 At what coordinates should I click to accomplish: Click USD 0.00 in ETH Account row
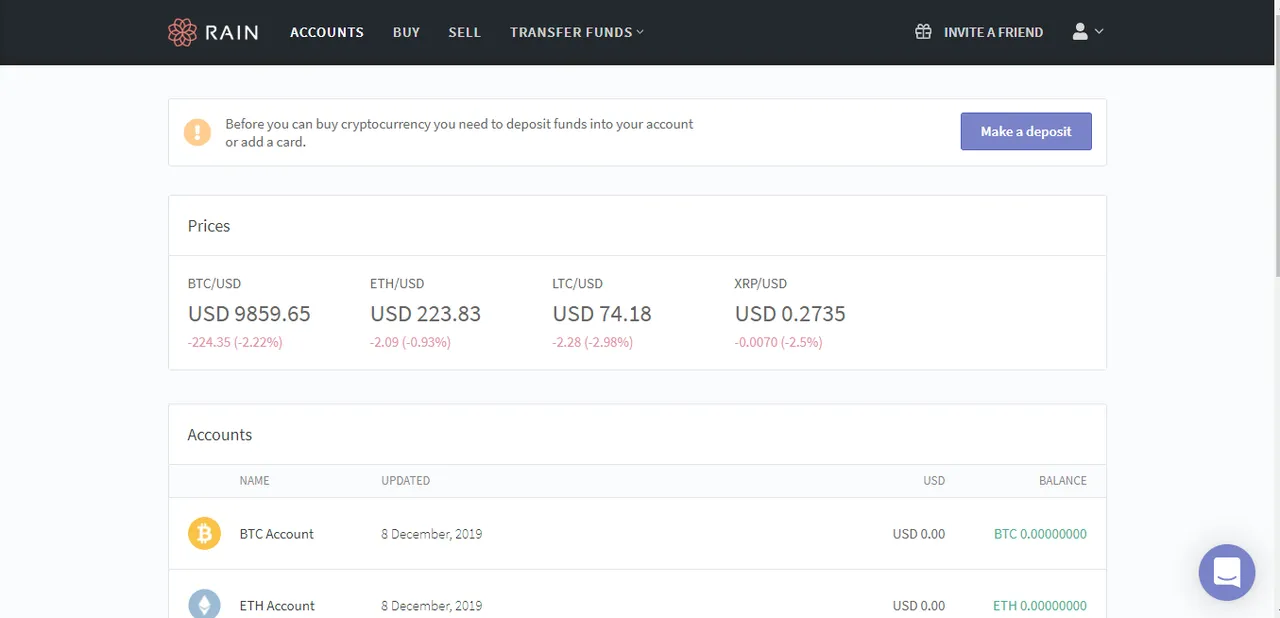[x=919, y=605]
